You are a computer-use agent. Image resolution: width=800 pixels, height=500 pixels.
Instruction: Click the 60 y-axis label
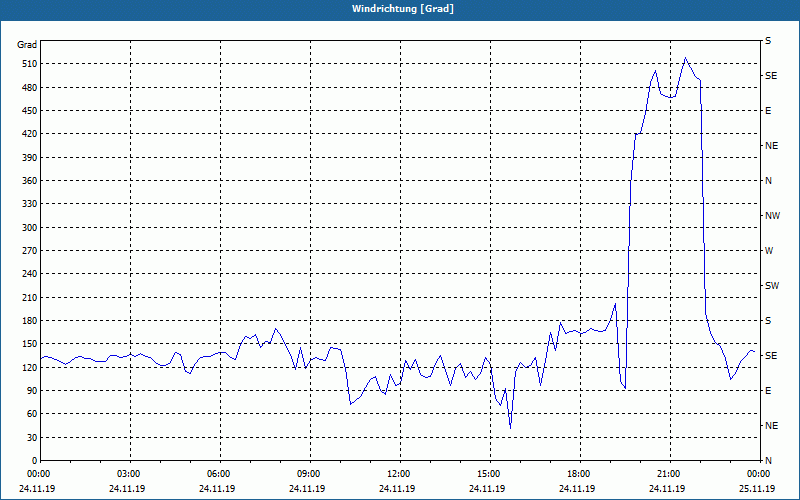(32, 414)
